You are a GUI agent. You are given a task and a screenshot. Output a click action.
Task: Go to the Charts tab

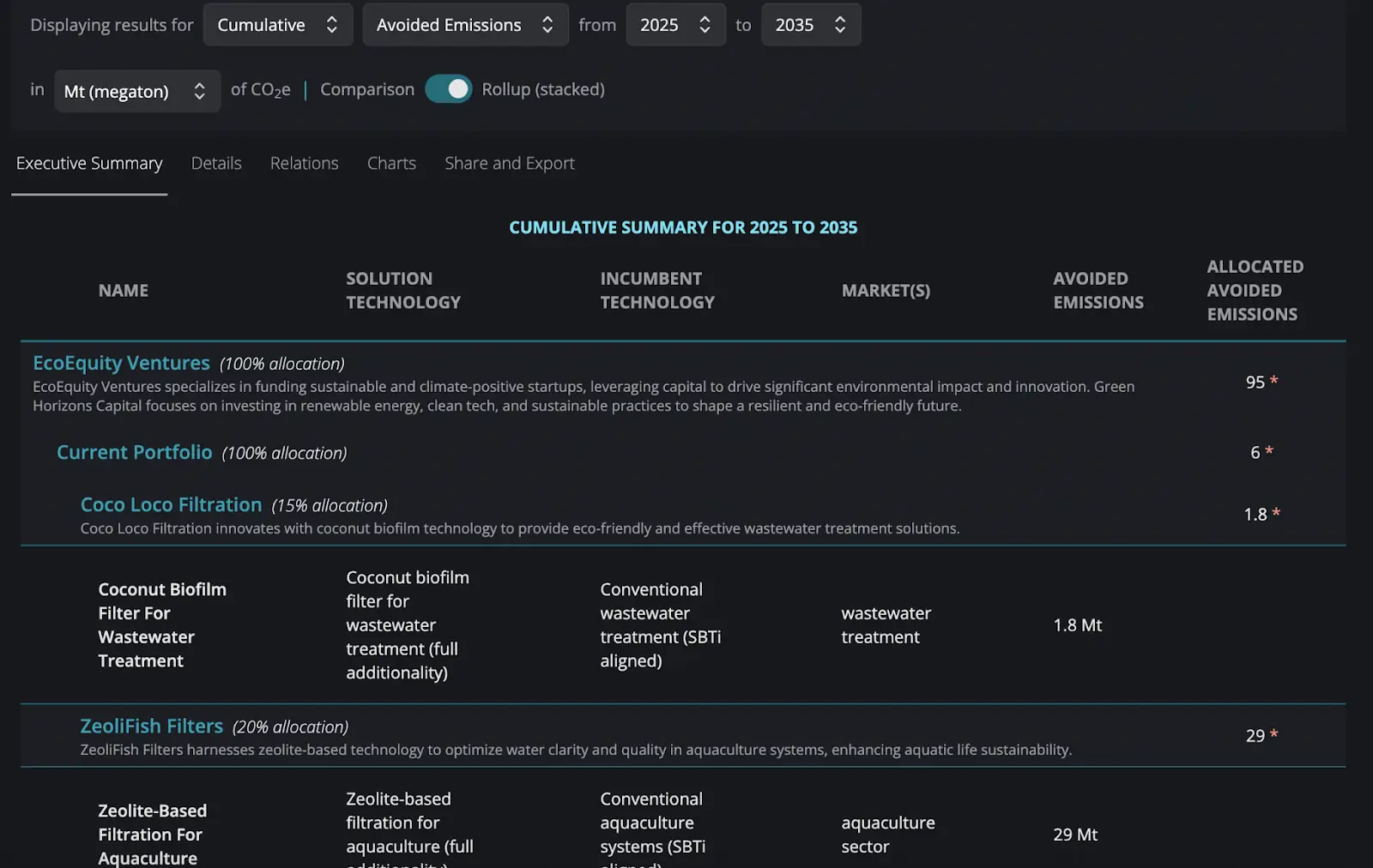coord(391,163)
